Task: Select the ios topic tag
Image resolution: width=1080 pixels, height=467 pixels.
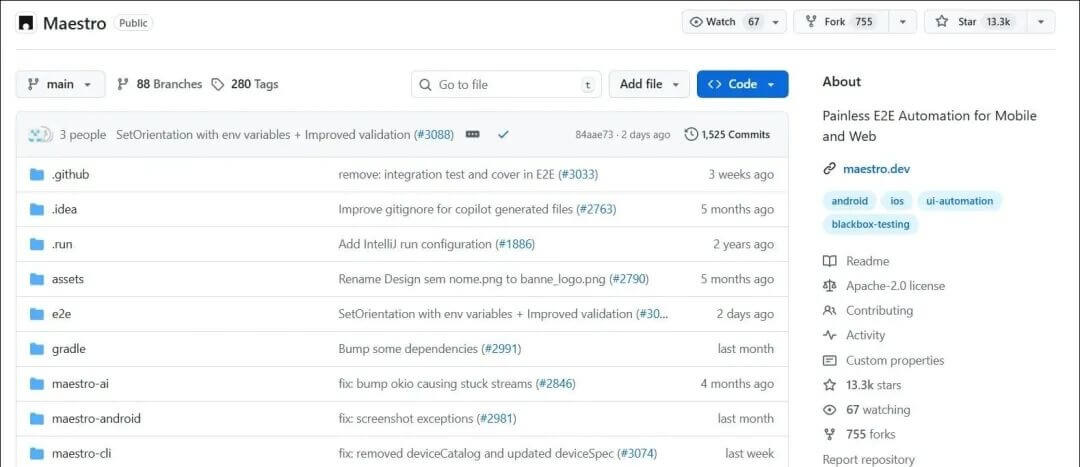Action: [x=897, y=201]
